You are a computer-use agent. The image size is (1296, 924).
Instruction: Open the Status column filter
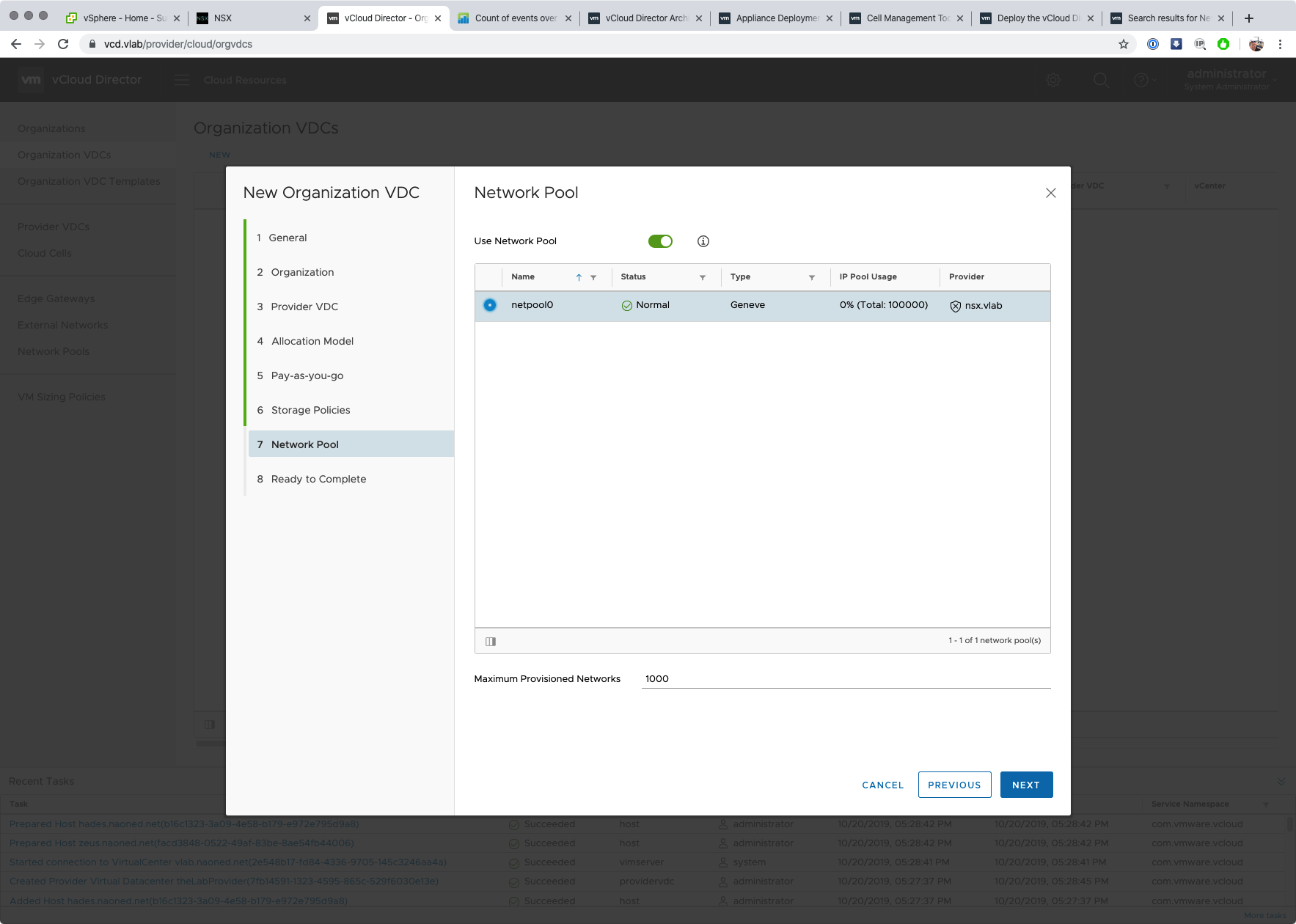tap(702, 277)
